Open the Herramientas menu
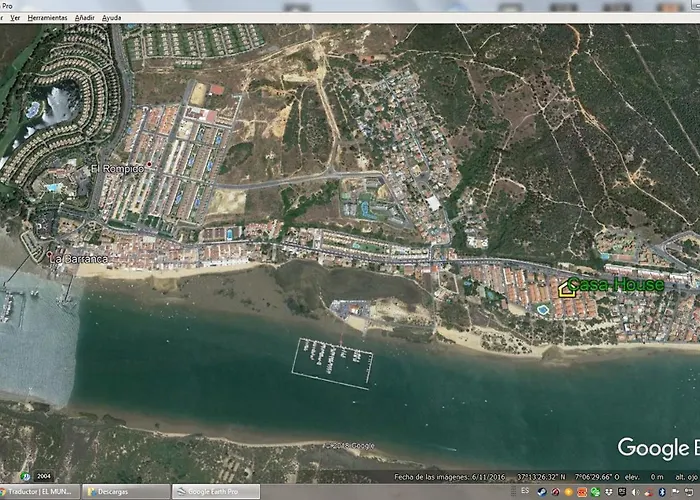The height and width of the screenshot is (500, 700). click(x=47, y=18)
